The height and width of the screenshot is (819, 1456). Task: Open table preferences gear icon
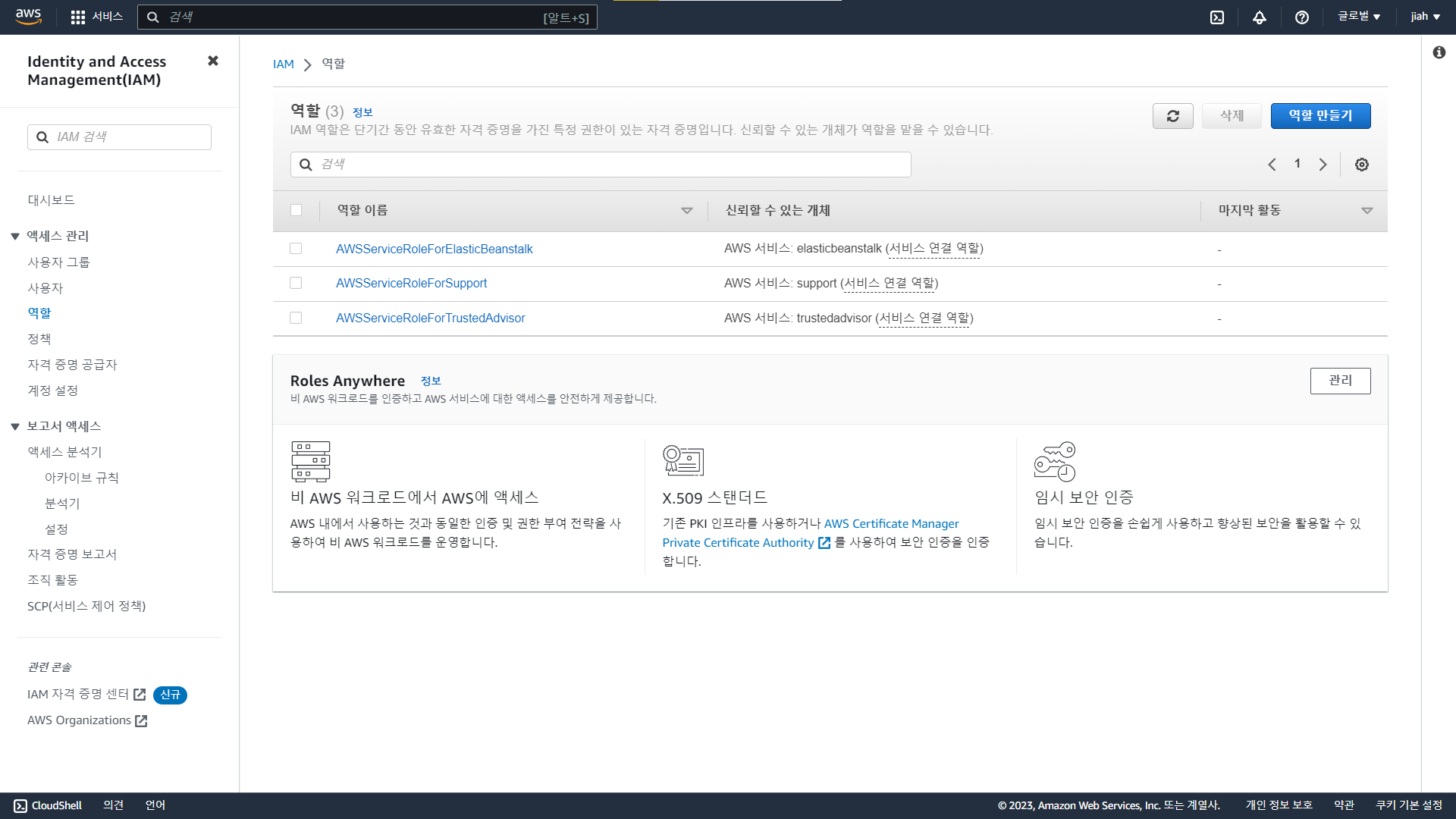coord(1362,165)
